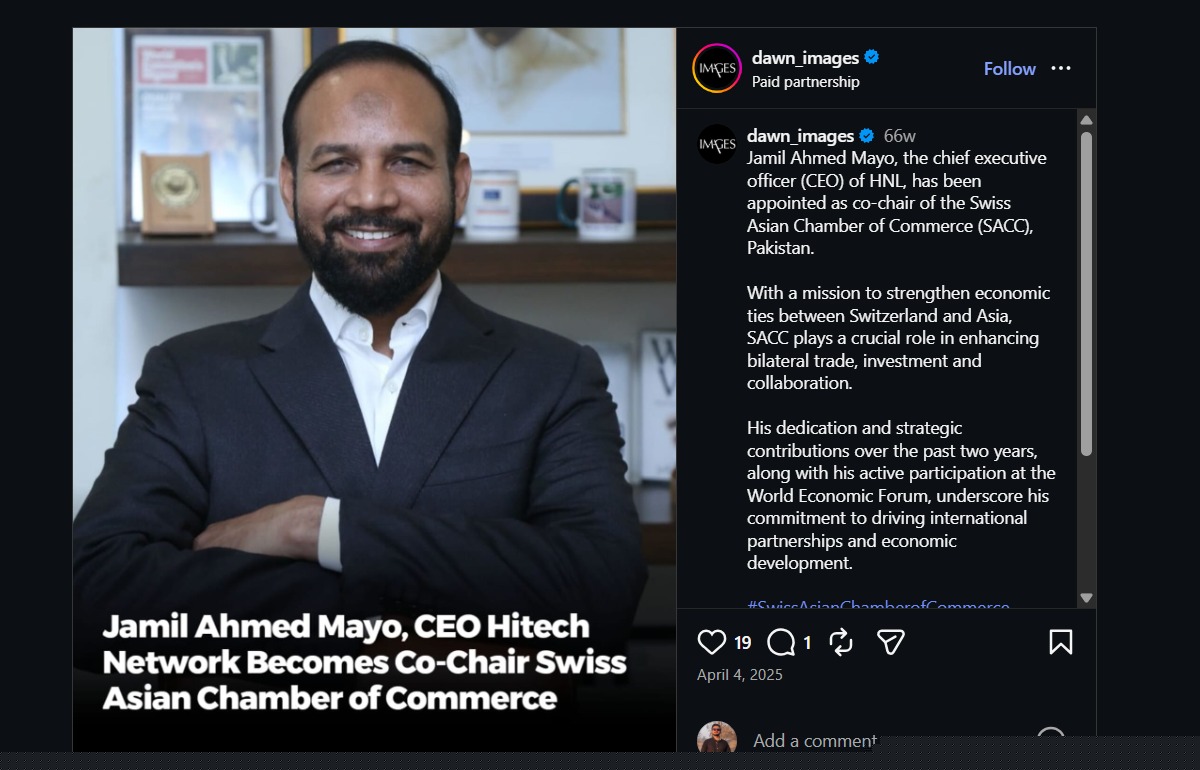This screenshot has width=1200, height=770.
Task: Click the April 4, 2025 post date
Action: pos(740,675)
